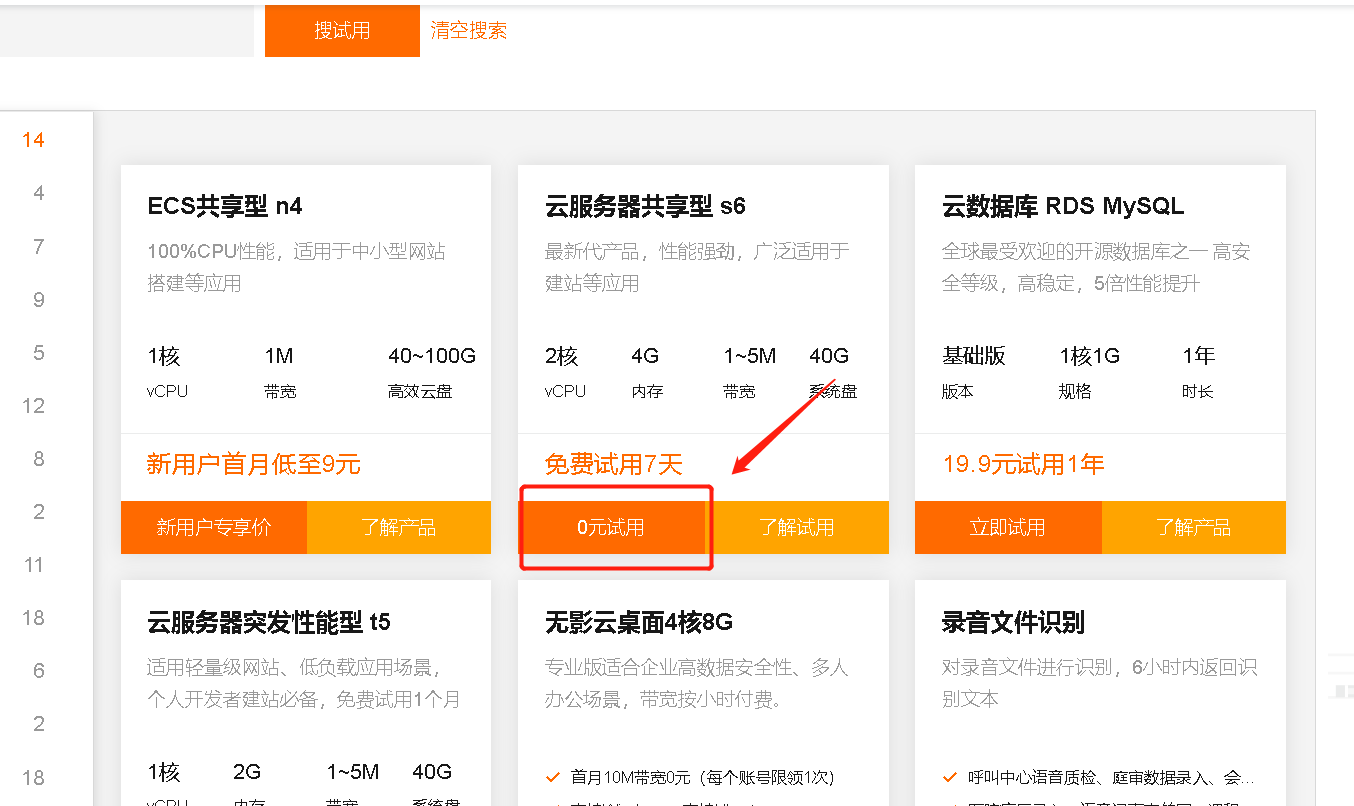
Task: Click the 呼叫中心语音质检 bullet text
Action: 1112,777
